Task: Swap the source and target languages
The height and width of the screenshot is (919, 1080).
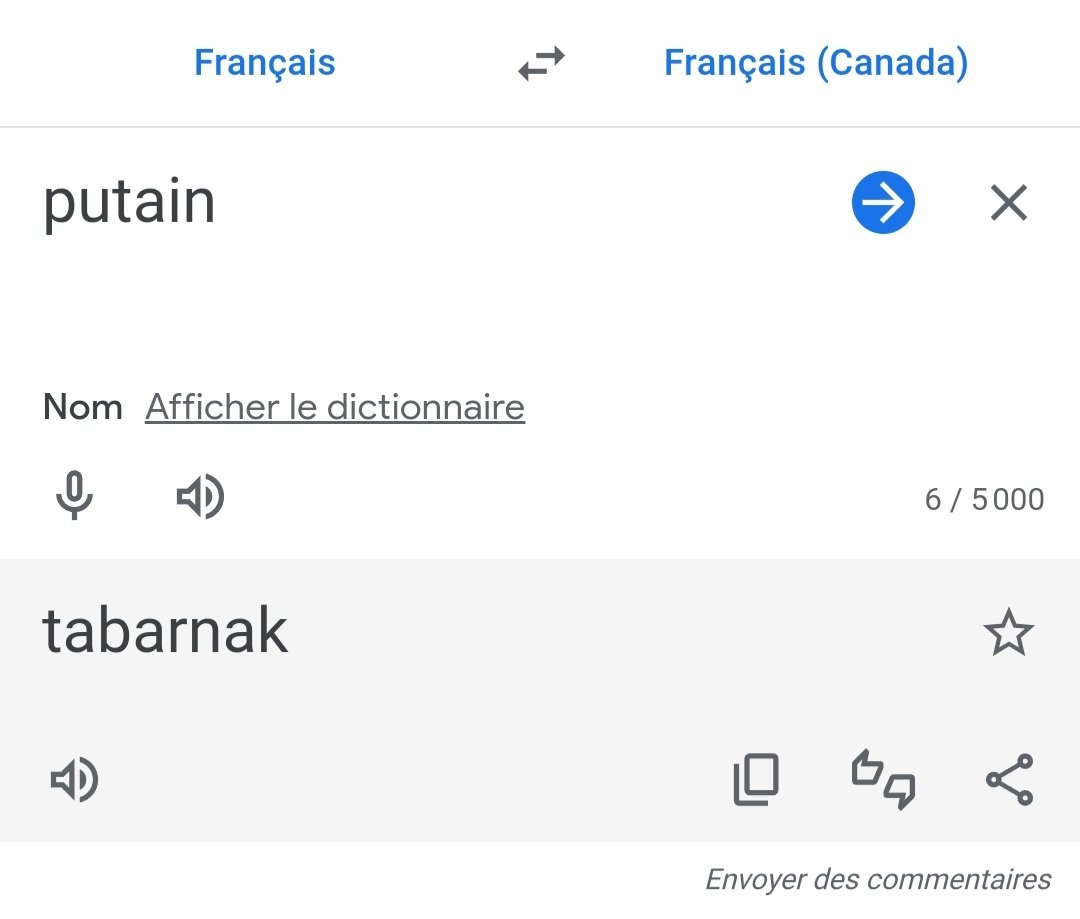Action: pyautogui.click(x=541, y=63)
